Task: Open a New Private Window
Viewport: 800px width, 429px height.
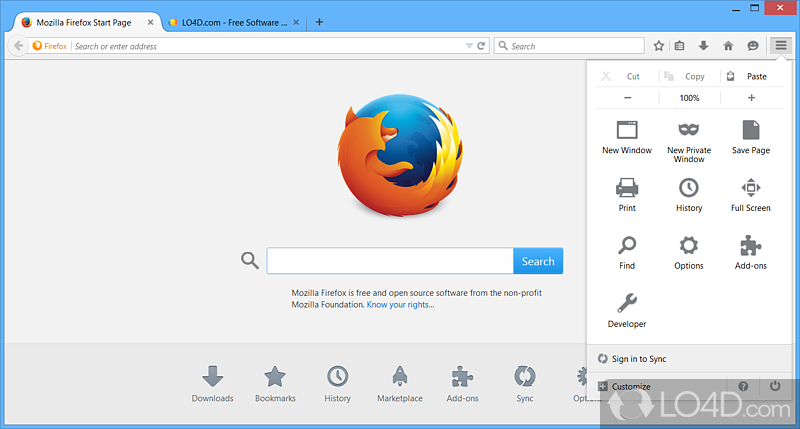Action: 688,140
